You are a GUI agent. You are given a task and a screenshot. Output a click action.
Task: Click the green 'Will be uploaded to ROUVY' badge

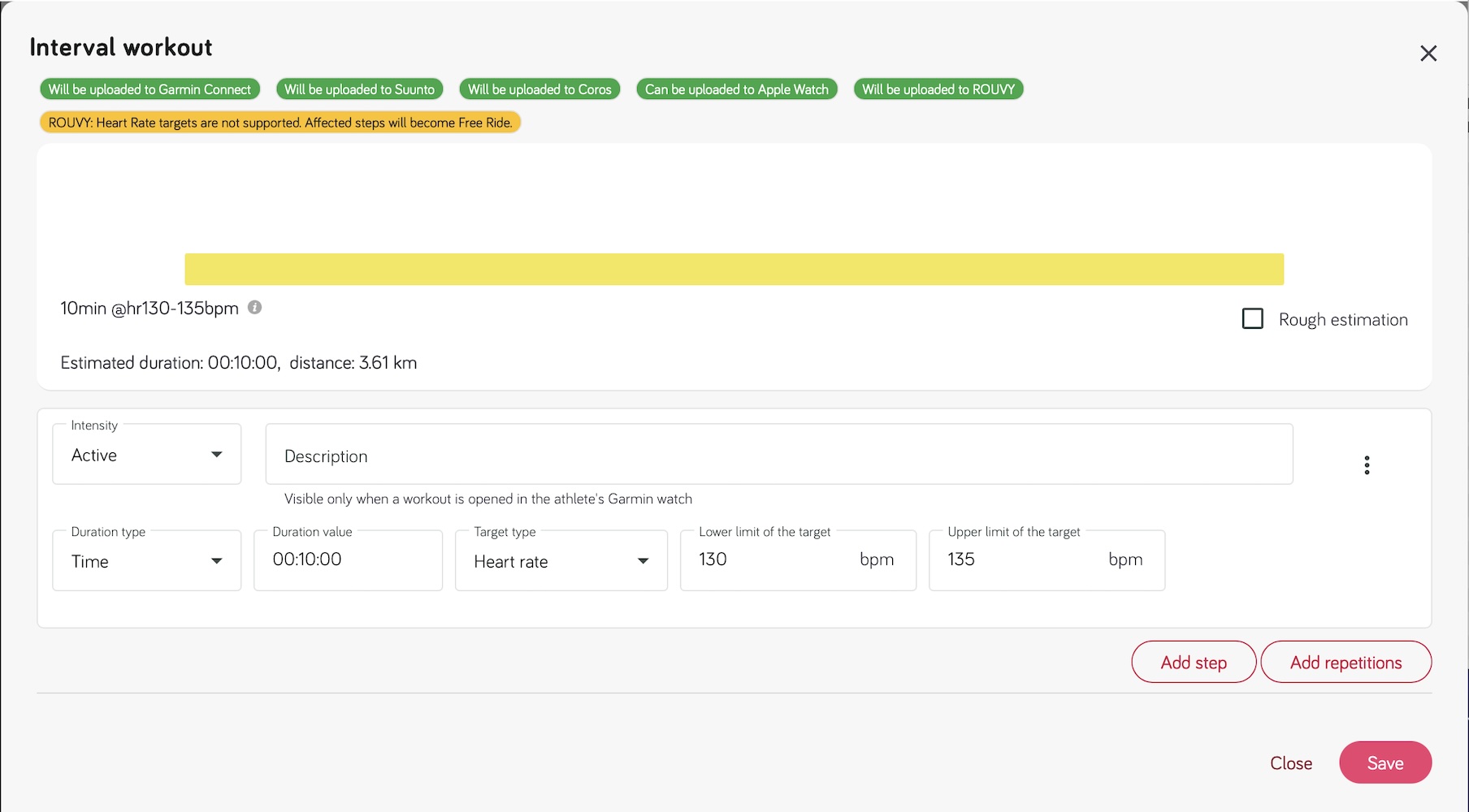(x=938, y=89)
